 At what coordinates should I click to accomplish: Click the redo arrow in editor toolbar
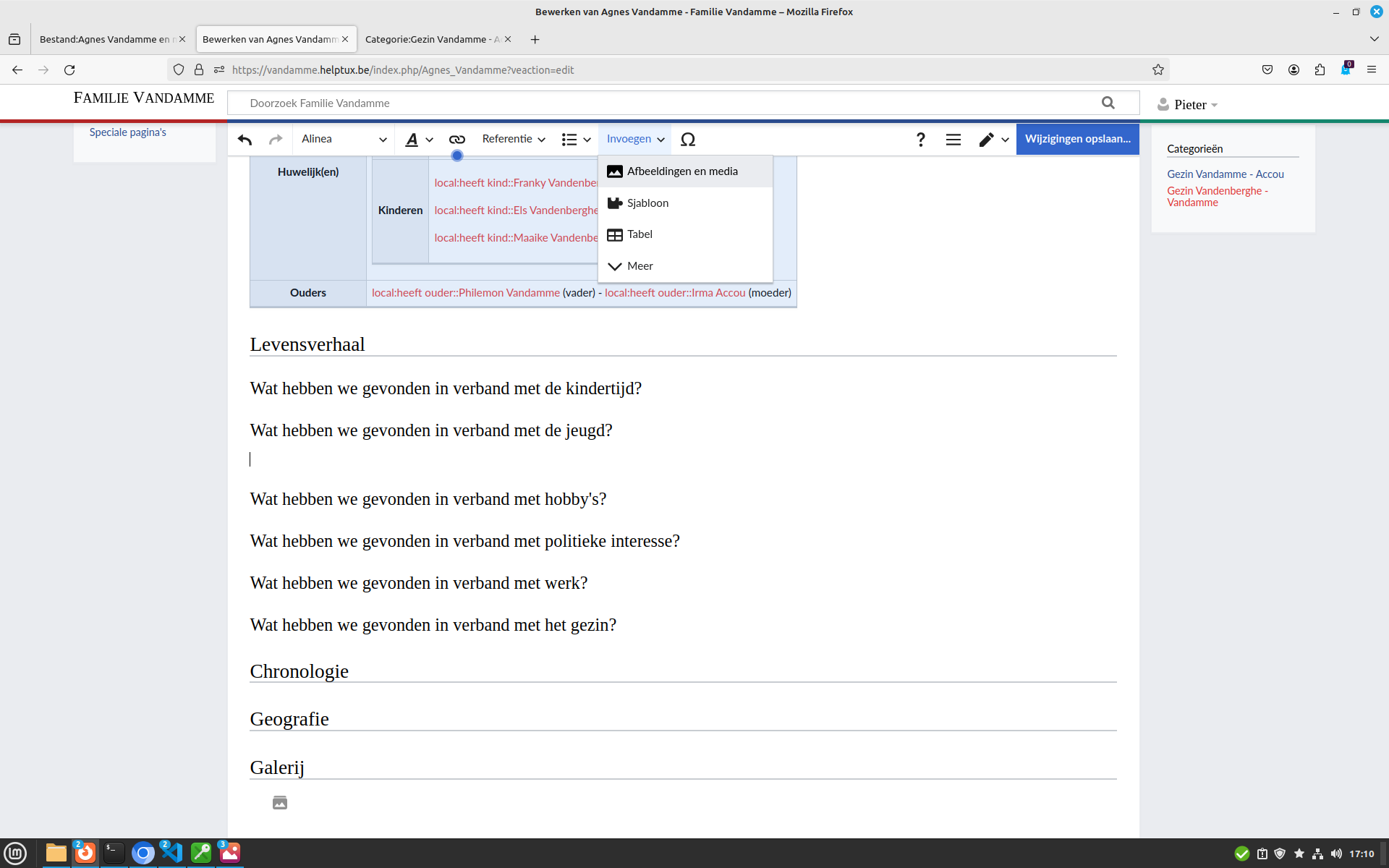276,140
